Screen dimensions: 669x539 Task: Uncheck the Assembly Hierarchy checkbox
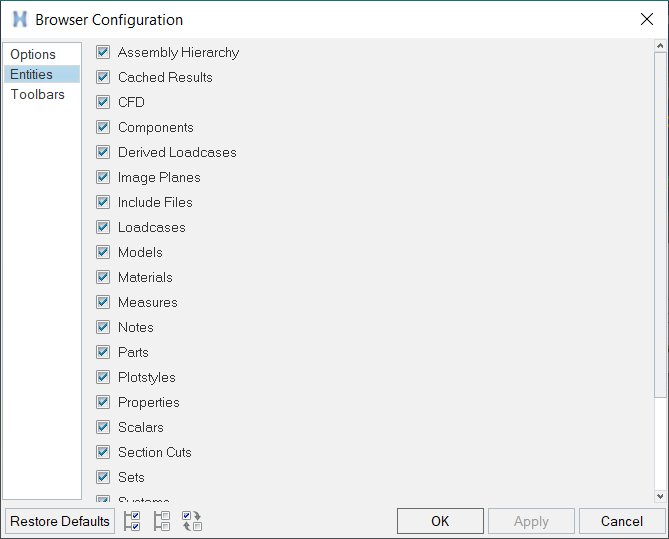103,52
